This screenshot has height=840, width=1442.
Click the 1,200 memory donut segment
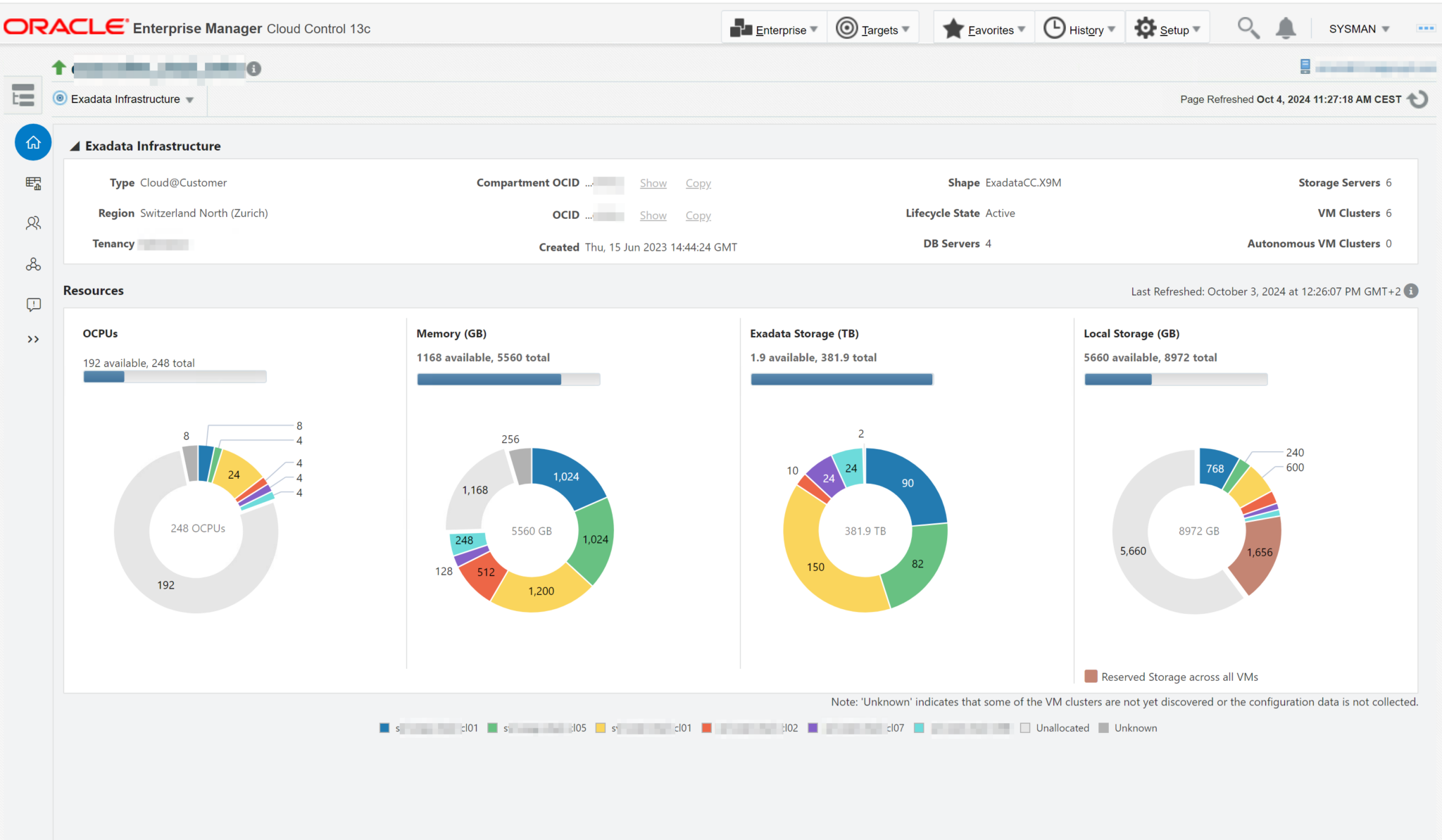click(541, 591)
